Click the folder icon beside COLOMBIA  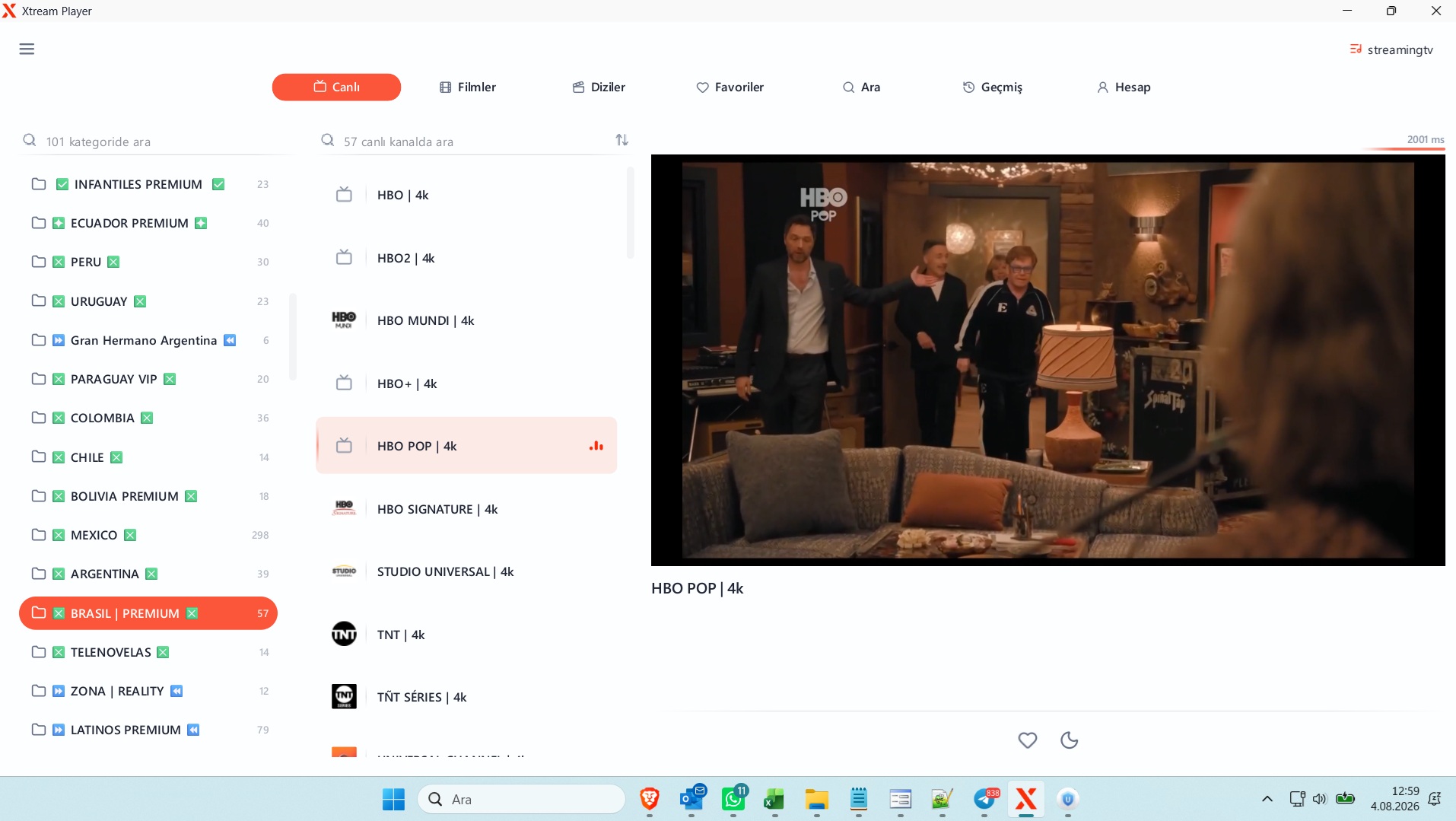click(39, 418)
